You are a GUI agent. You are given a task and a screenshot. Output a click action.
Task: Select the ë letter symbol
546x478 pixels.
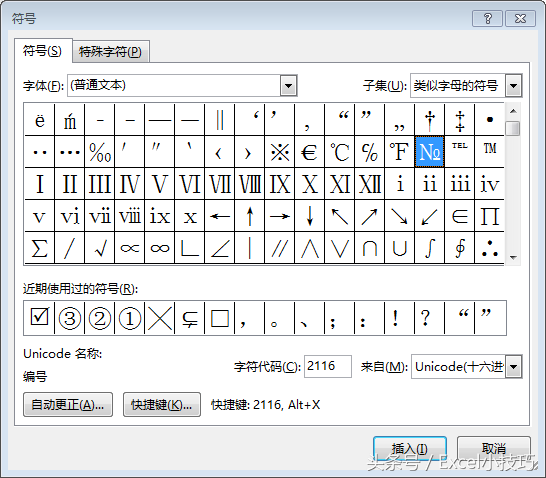tap(39, 119)
